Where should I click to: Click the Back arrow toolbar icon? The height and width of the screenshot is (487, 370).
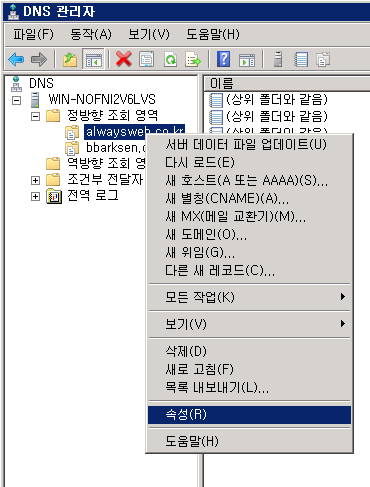16,60
